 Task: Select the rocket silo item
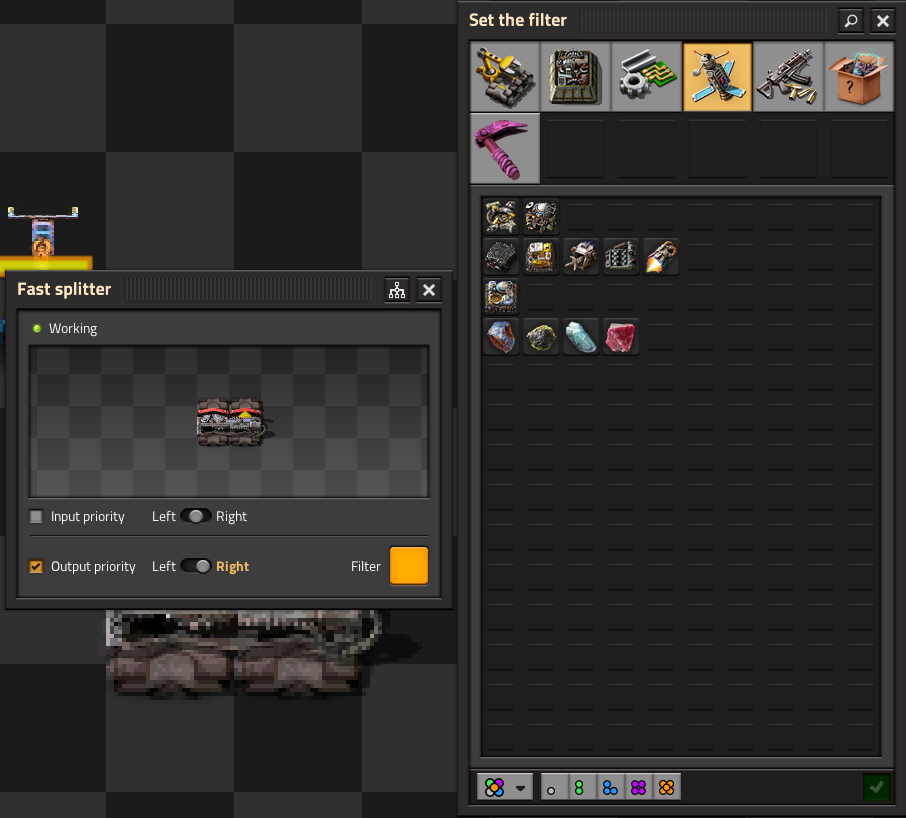point(500,216)
